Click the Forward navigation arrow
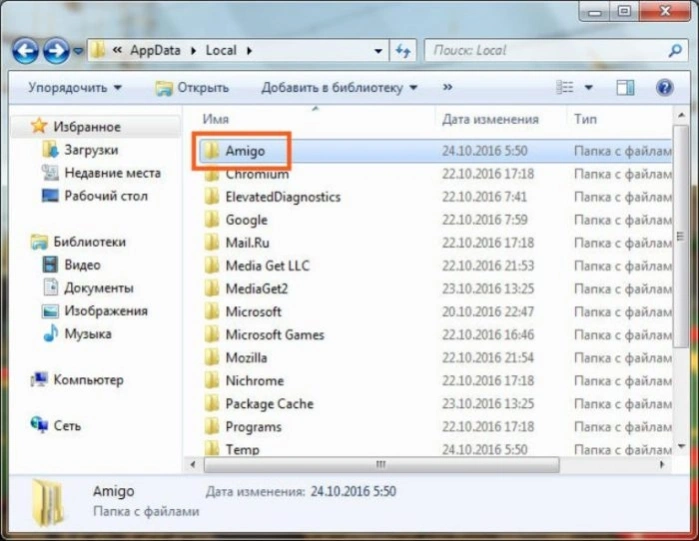The image size is (699, 541). click(x=56, y=51)
